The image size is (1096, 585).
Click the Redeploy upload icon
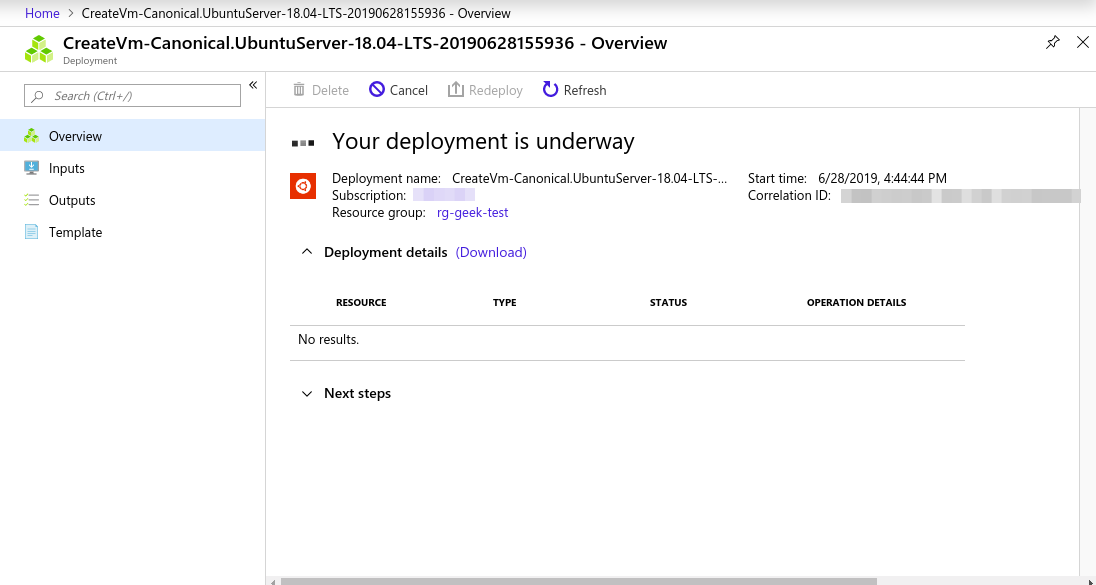pos(456,89)
